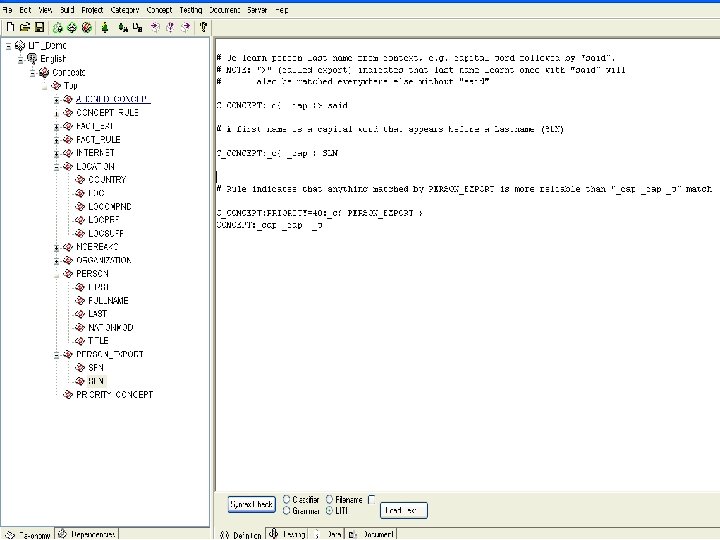
Task: Click the purple exclamation toolbar icon
Action: coord(170,28)
